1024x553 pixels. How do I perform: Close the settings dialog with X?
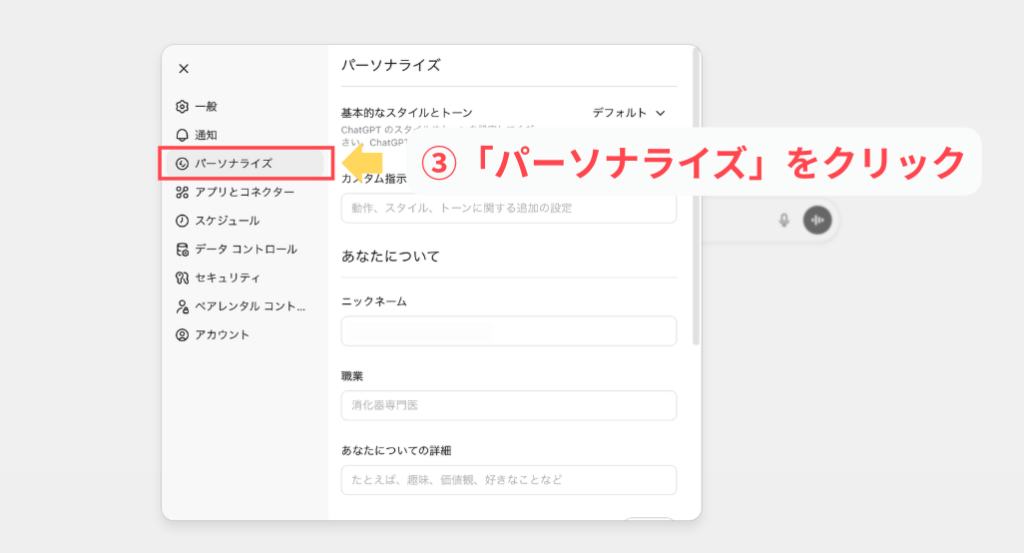pos(183,69)
